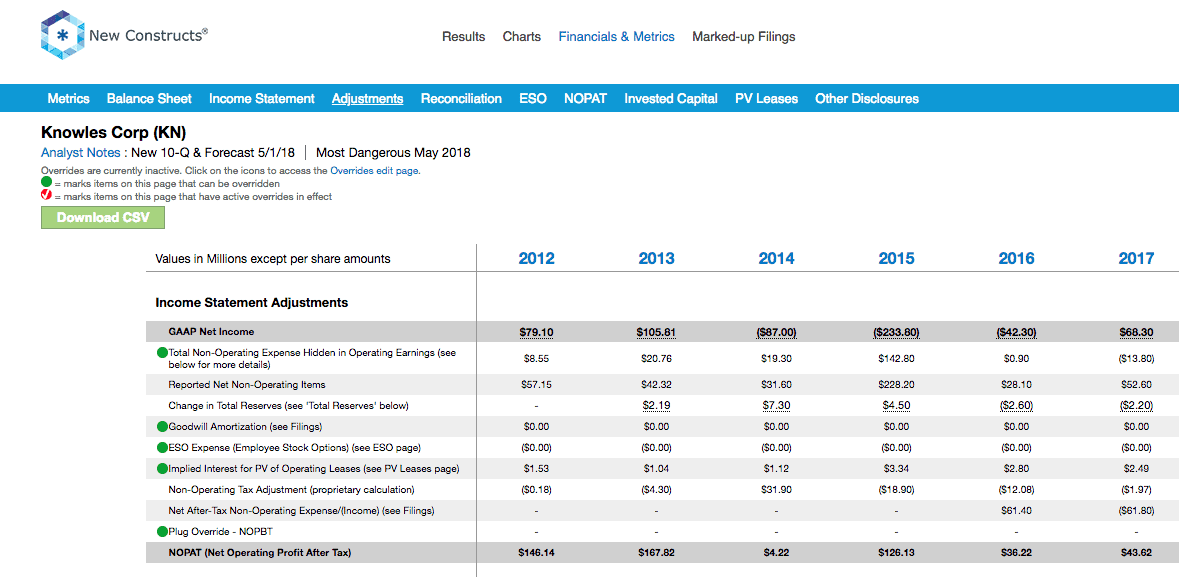The image size is (1179, 577).
Task: Open Financials & Metrics navigation item
Action: tap(617, 36)
